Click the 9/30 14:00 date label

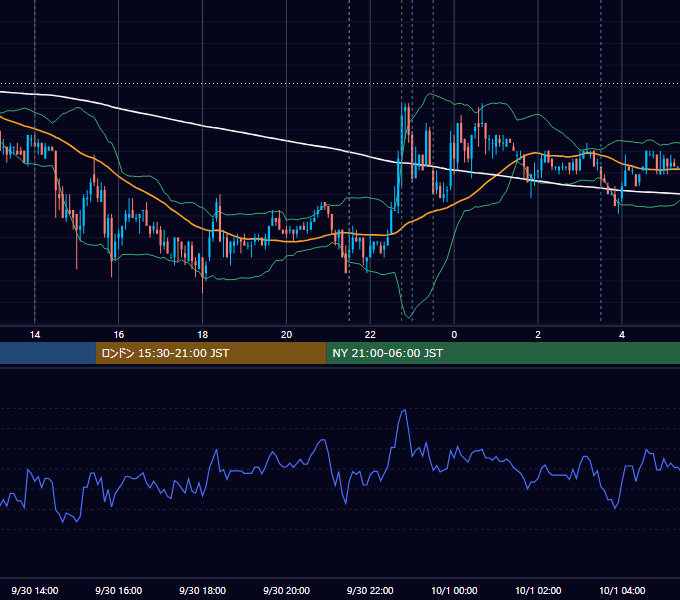click(35, 590)
